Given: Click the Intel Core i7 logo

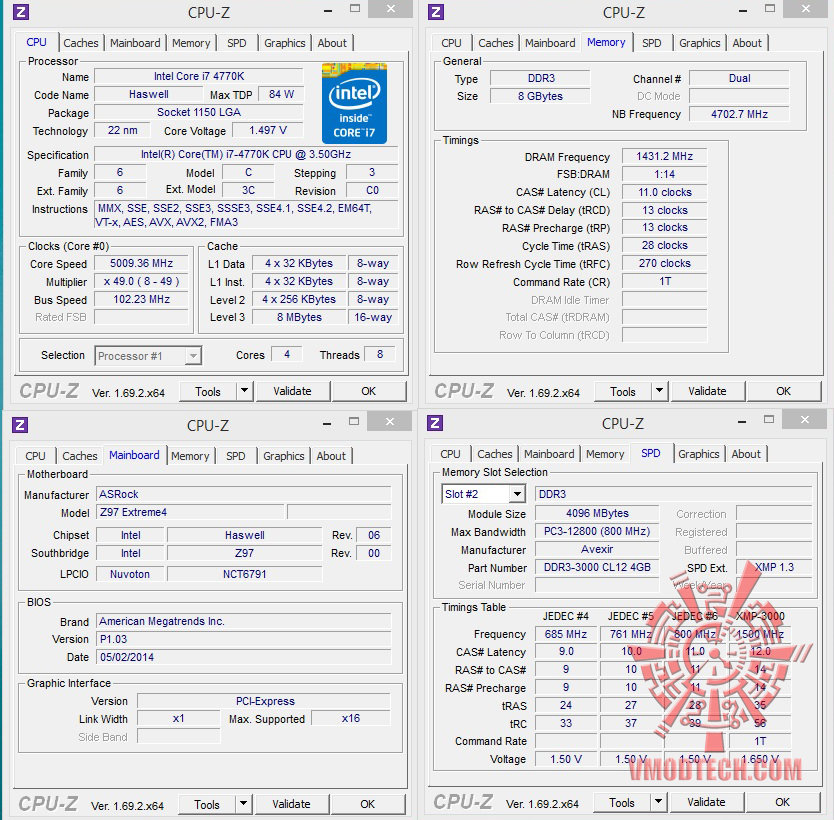Looking at the screenshot, I should 354,103.
